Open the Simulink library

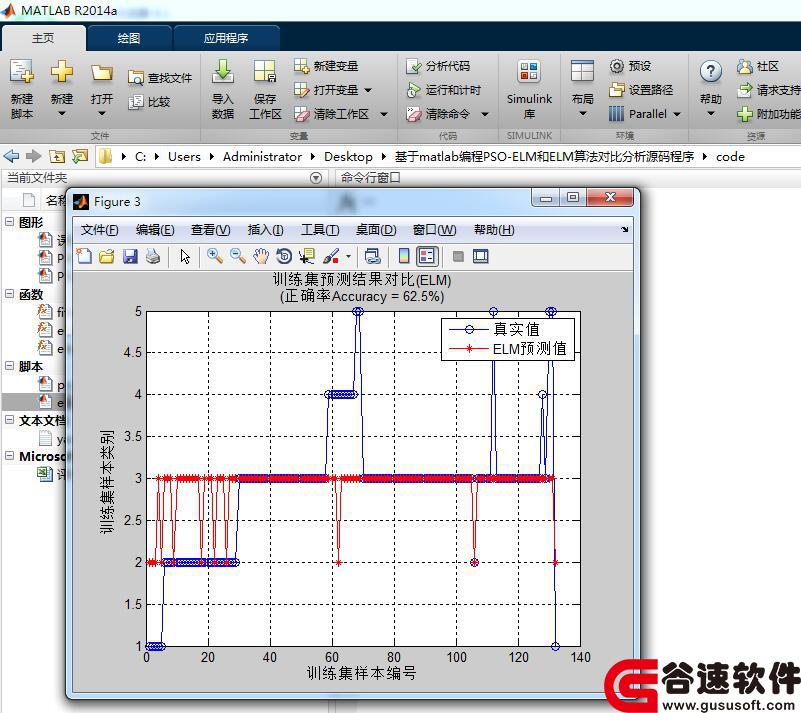pos(529,89)
